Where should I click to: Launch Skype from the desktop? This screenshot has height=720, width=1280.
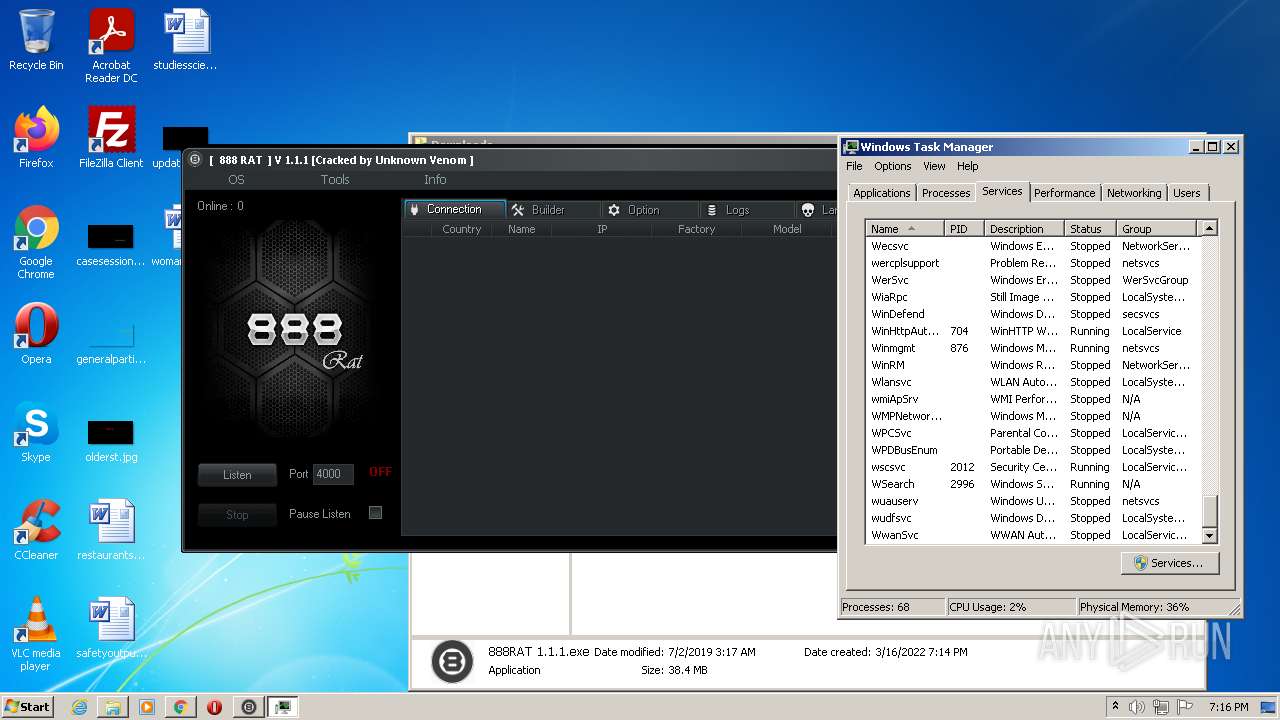point(36,432)
